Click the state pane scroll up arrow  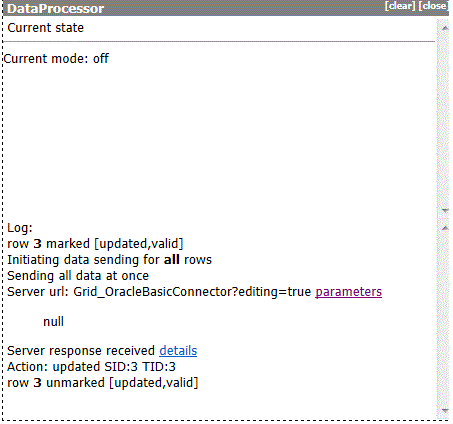click(x=445, y=28)
